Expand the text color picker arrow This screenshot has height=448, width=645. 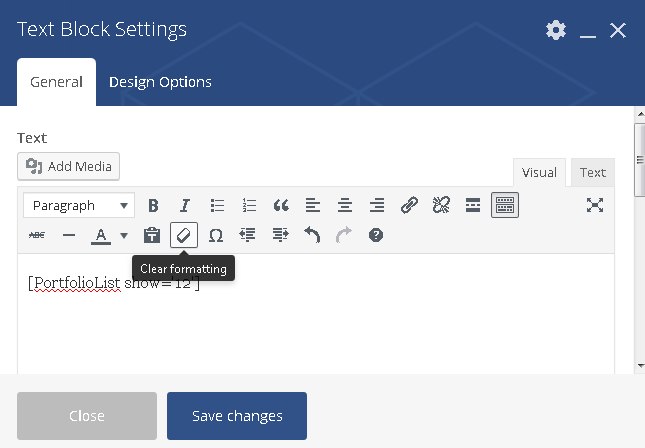tap(124, 236)
